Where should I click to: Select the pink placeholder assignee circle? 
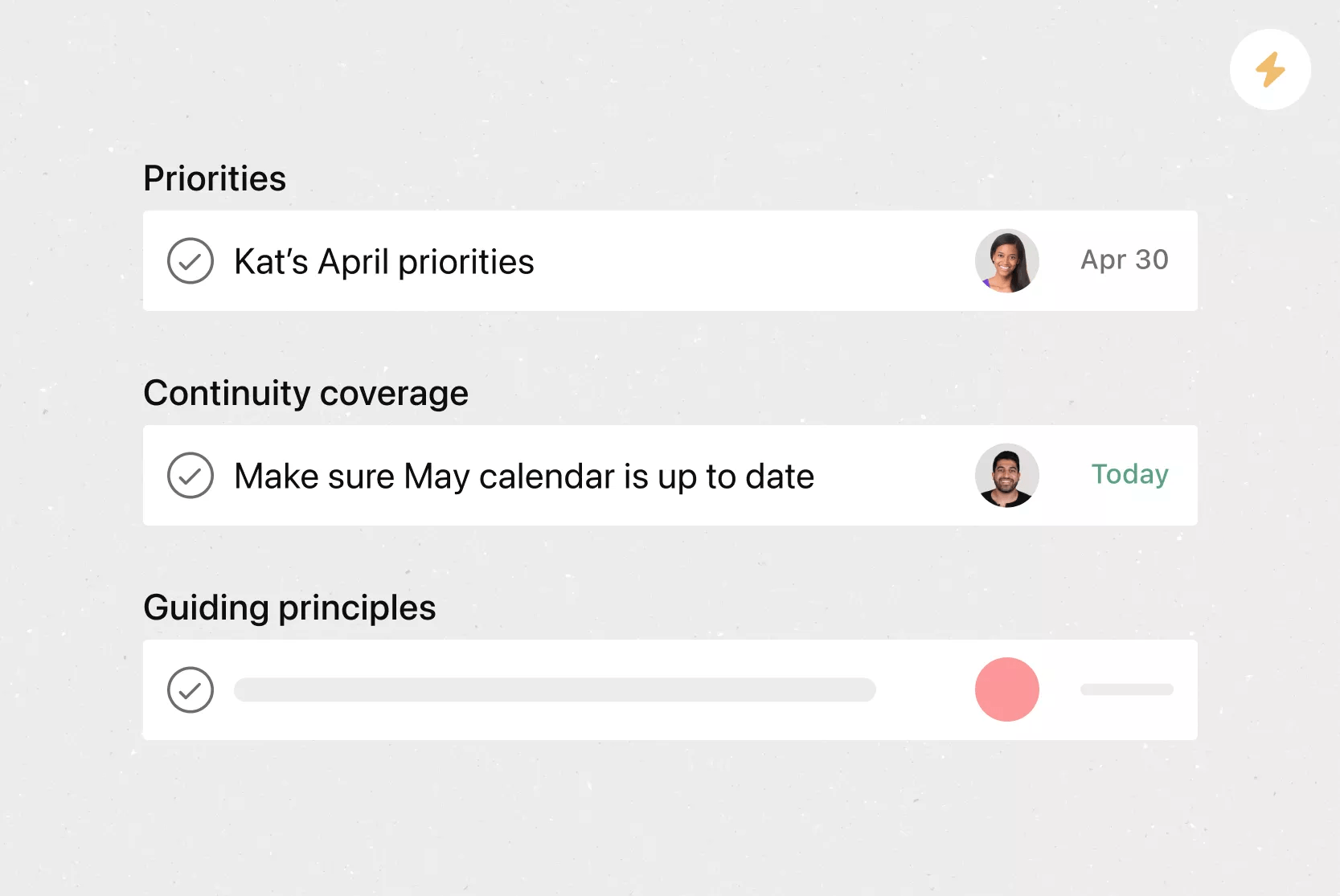[1007, 689]
